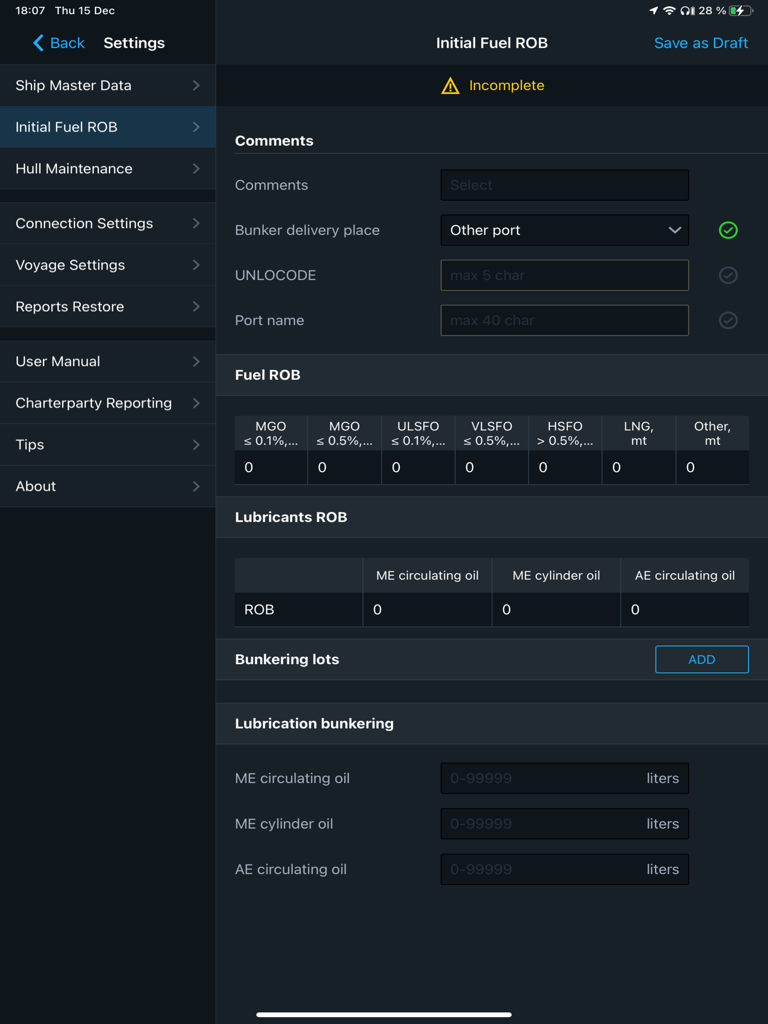Tap the charging battery indicator in the status bar

(742, 10)
